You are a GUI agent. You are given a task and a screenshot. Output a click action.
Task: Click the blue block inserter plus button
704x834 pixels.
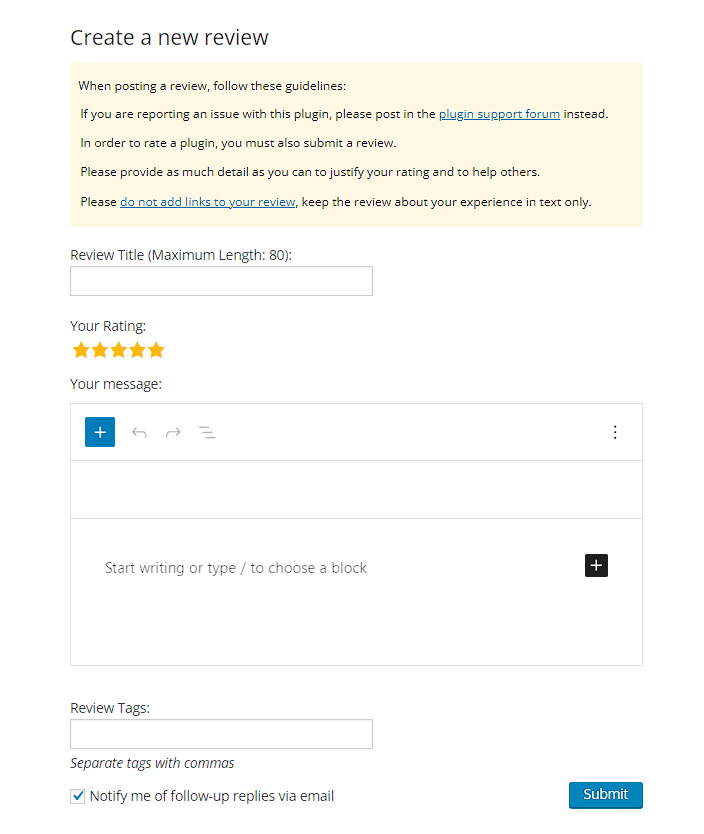[100, 432]
